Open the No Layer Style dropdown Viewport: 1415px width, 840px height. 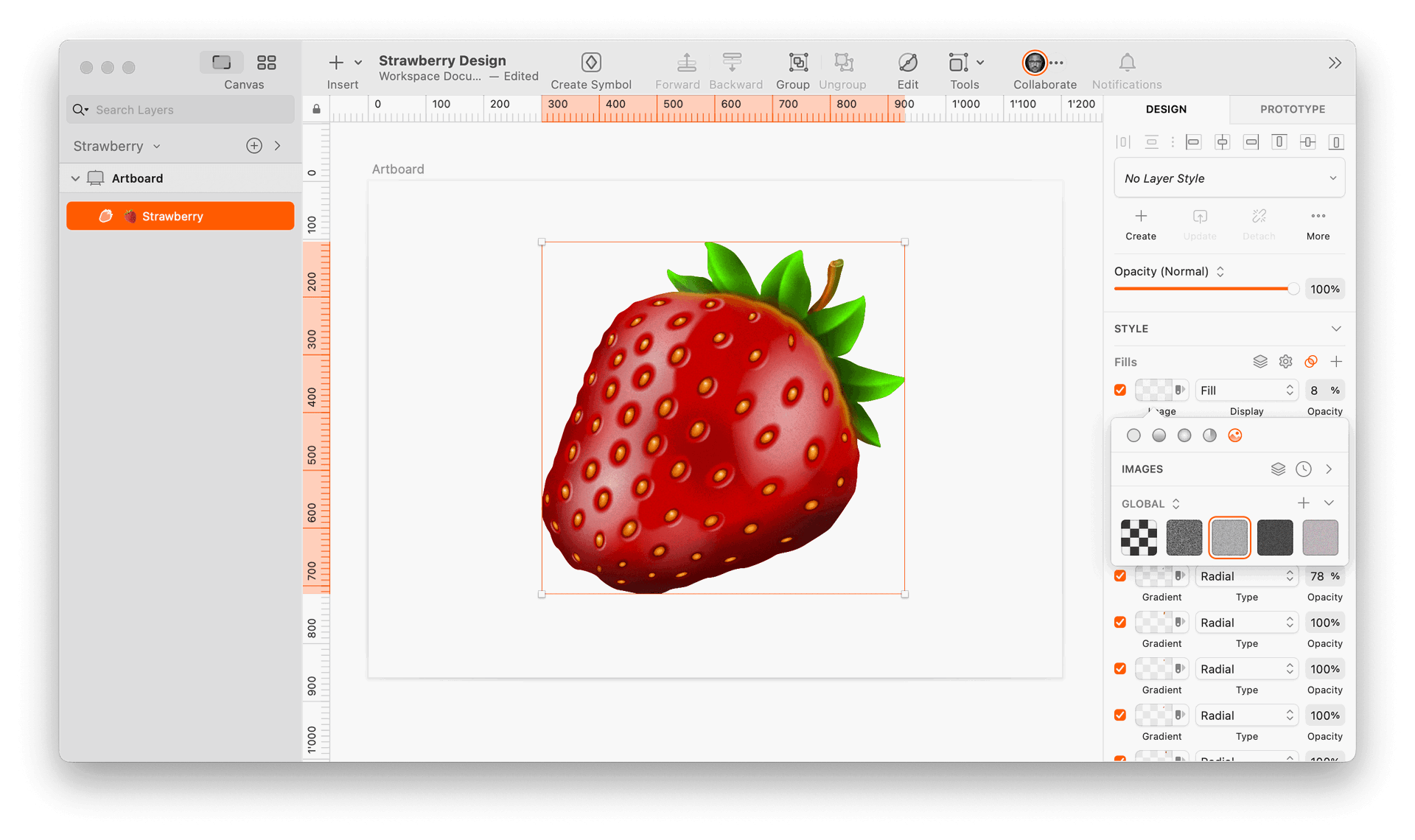click(x=1229, y=178)
